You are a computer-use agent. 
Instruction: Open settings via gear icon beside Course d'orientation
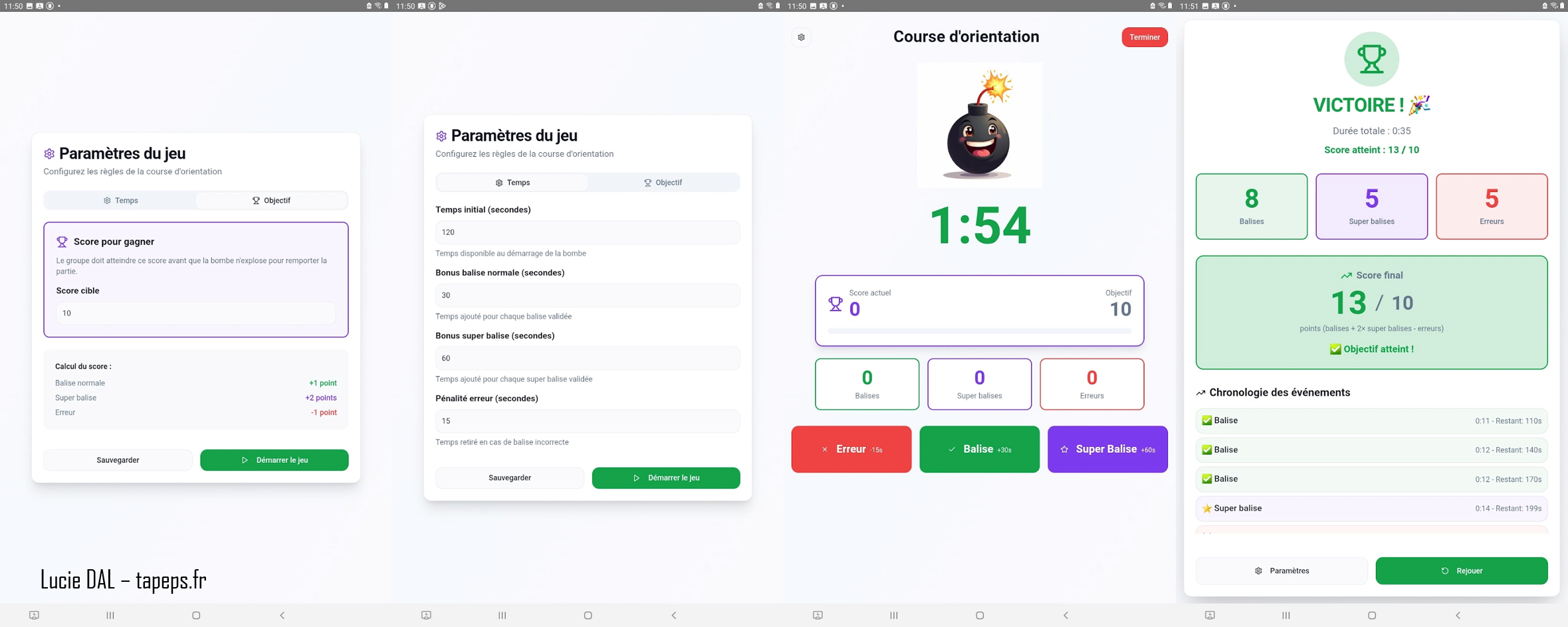pyautogui.click(x=801, y=38)
